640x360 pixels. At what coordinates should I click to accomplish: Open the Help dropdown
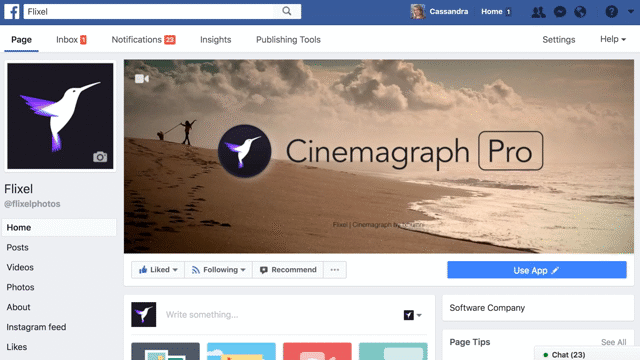click(613, 39)
